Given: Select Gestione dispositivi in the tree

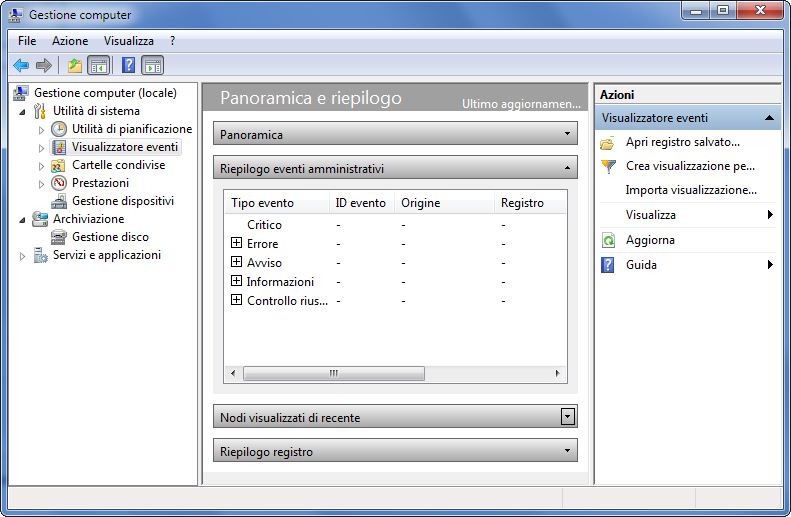Looking at the screenshot, I should 123,201.
